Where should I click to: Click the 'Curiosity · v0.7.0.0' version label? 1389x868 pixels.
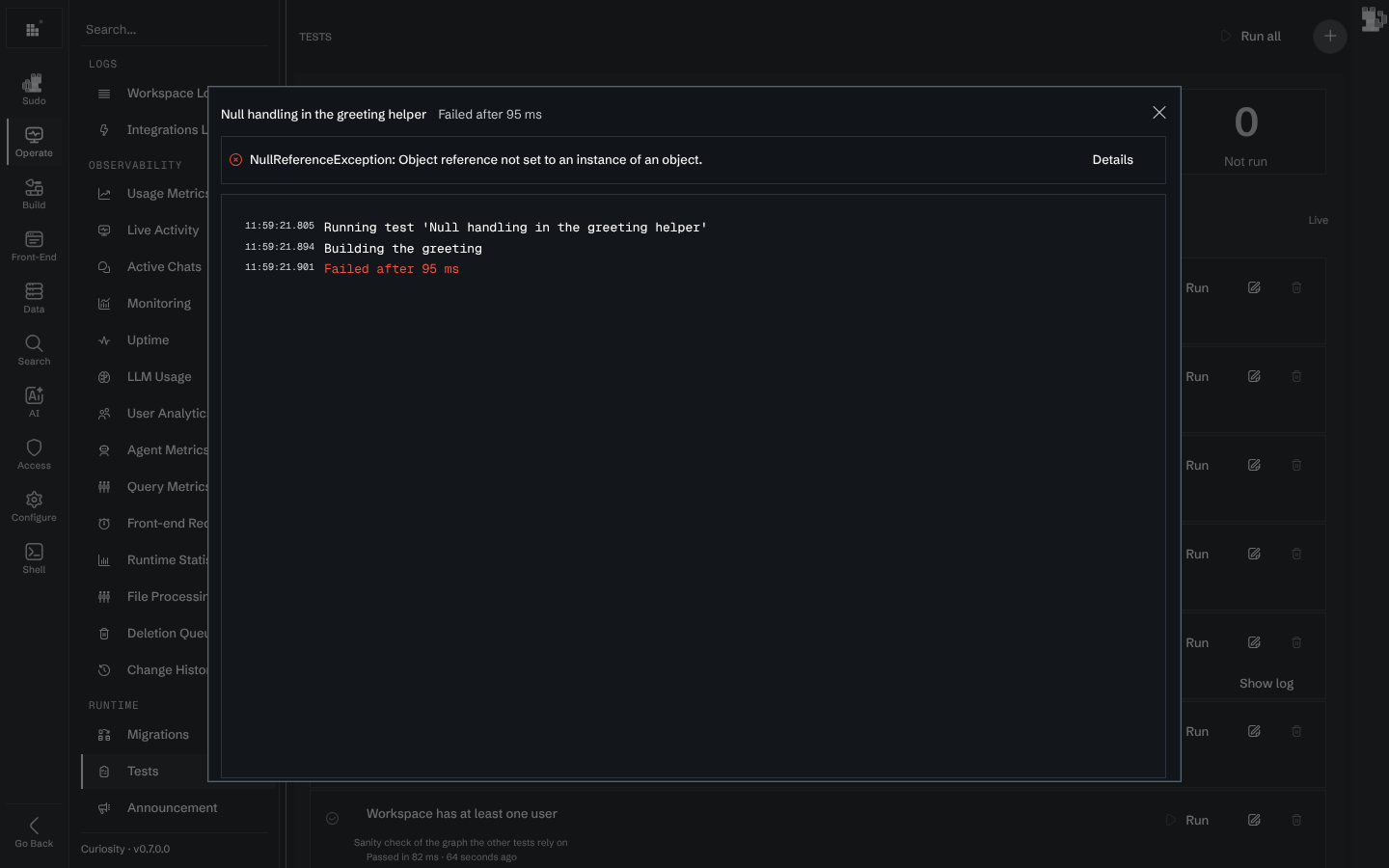[x=125, y=849]
